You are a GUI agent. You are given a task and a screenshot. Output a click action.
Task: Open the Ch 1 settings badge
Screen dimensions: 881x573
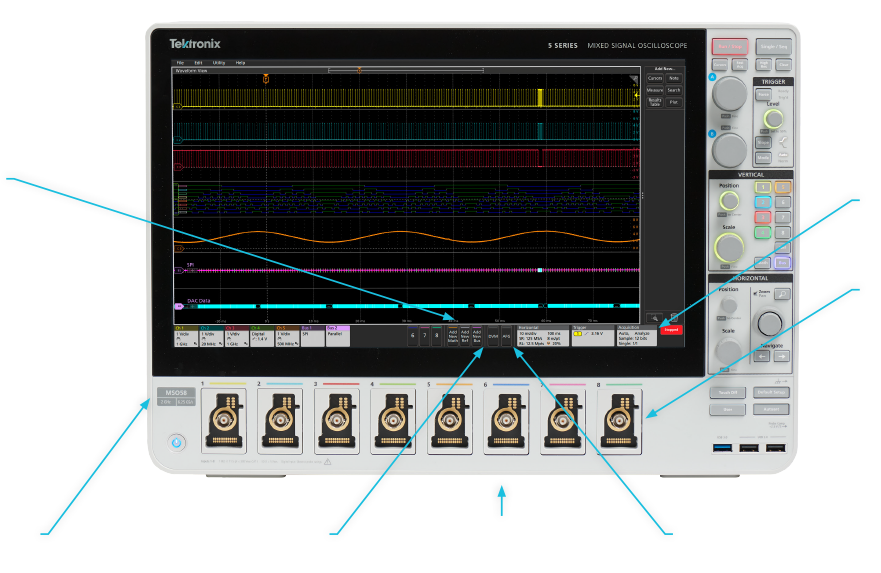coord(186,336)
